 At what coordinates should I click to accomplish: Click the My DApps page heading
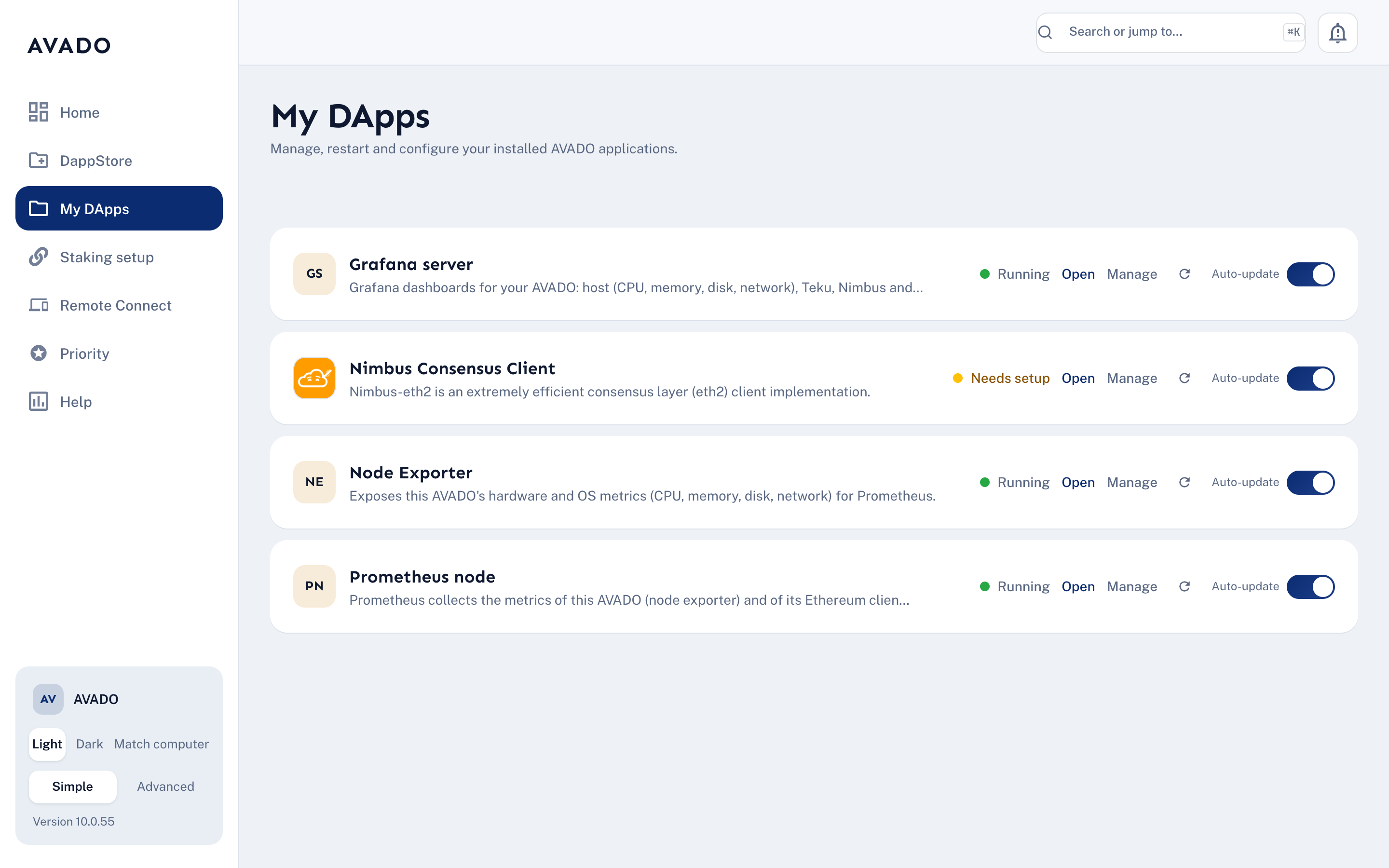click(x=350, y=117)
